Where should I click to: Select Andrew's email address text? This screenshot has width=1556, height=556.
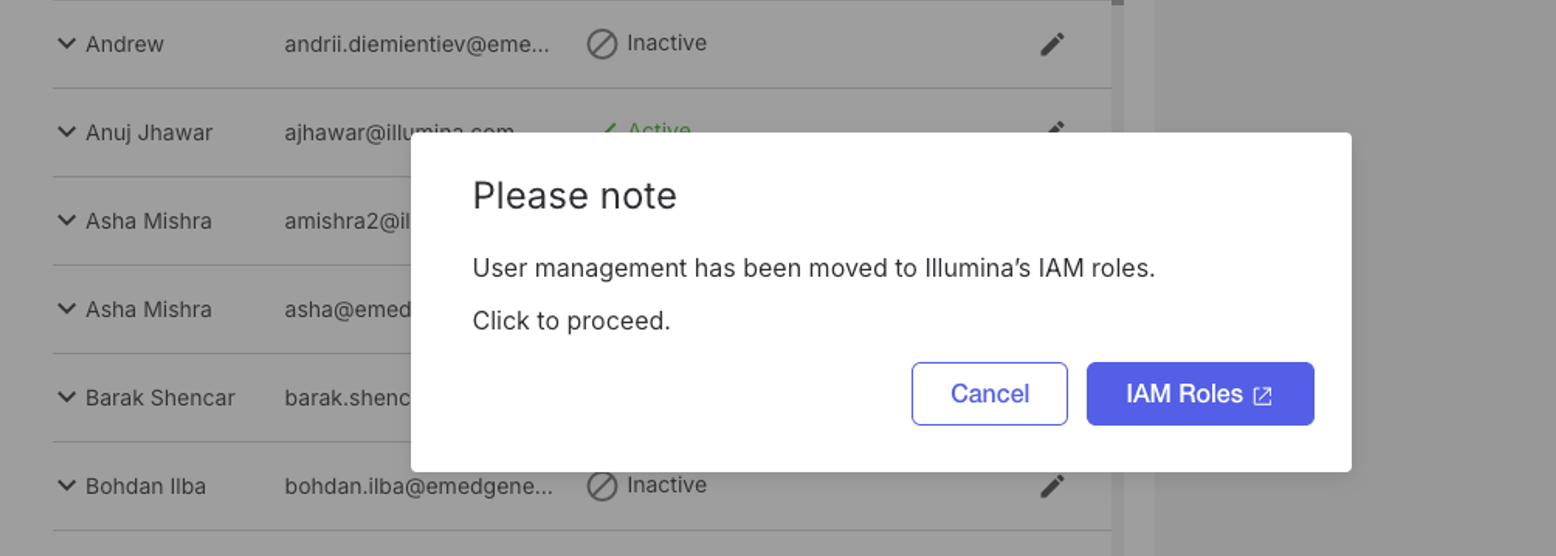[x=417, y=44]
